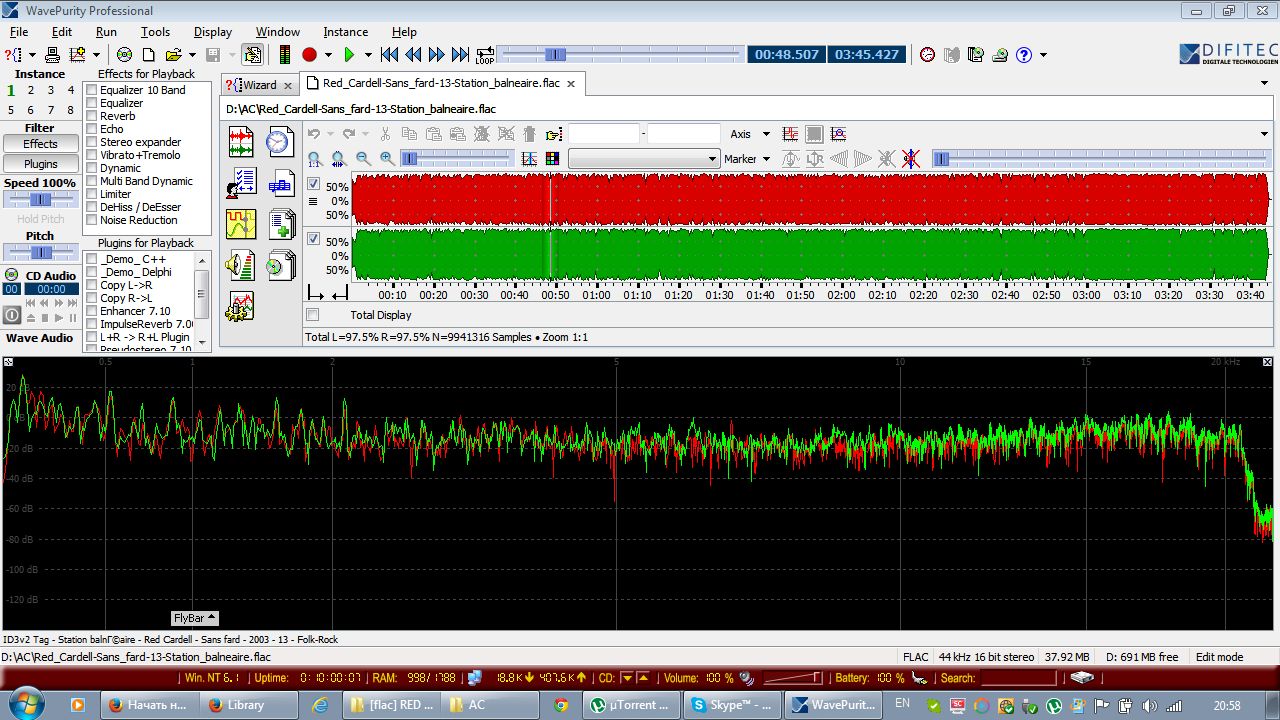Open the Axis dropdown
The width and height of the screenshot is (1280, 720).
pos(767,134)
